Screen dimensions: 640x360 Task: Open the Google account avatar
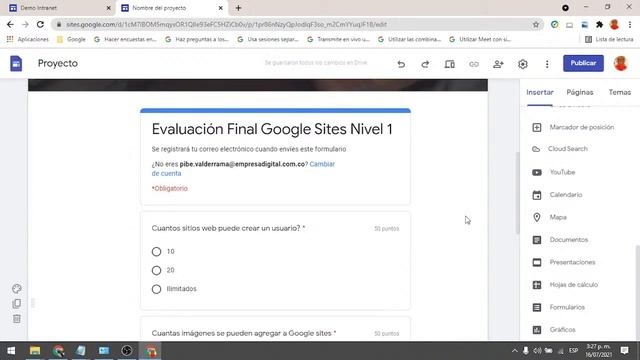point(620,63)
